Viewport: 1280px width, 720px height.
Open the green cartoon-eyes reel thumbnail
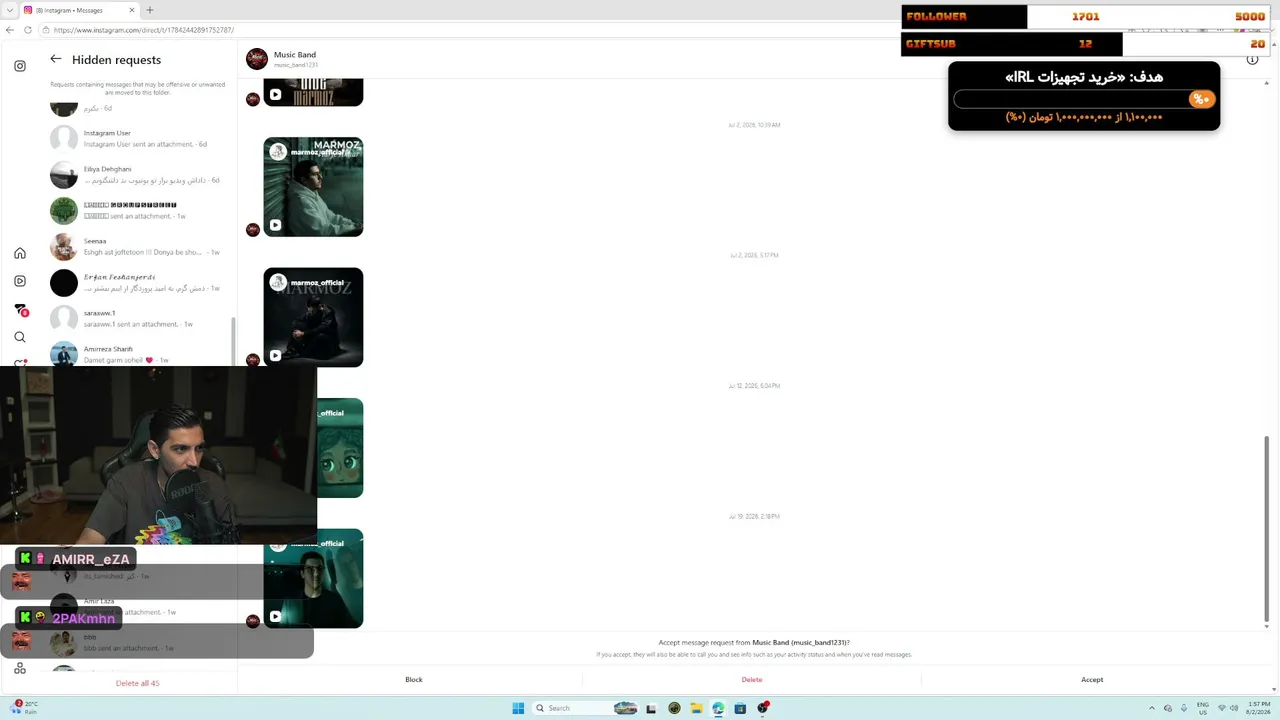340,448
